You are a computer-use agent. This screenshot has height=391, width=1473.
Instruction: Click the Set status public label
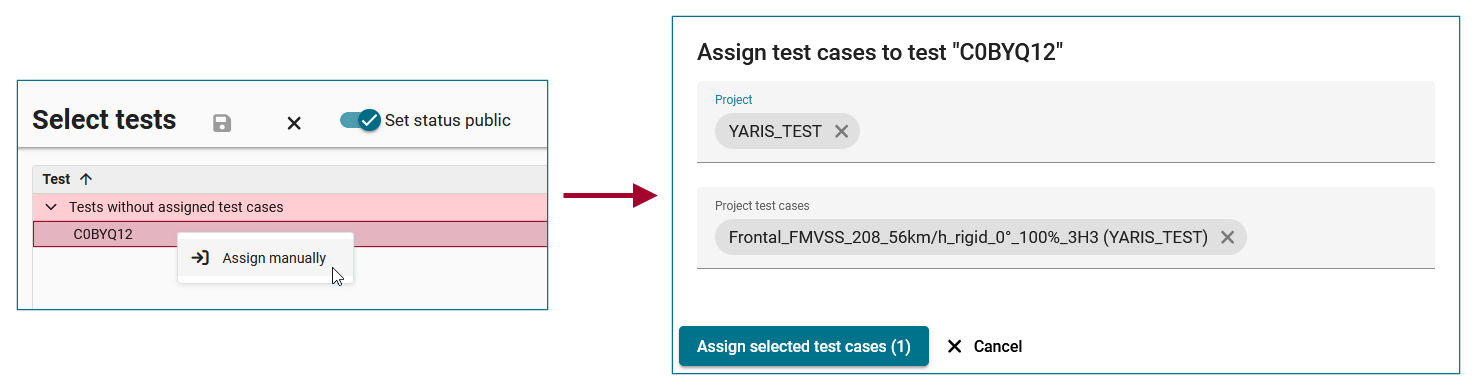tap(448, 120)
